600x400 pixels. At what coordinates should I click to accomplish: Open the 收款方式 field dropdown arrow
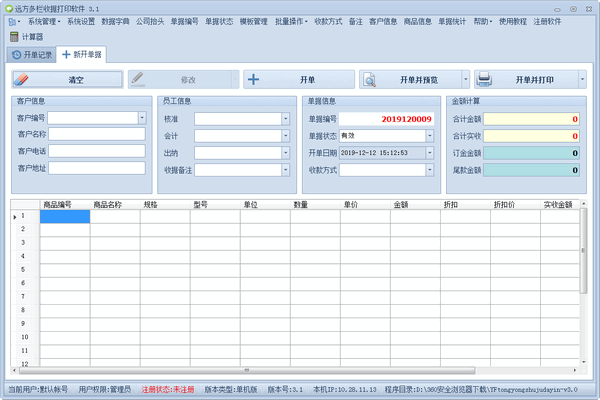coord(430,170)
